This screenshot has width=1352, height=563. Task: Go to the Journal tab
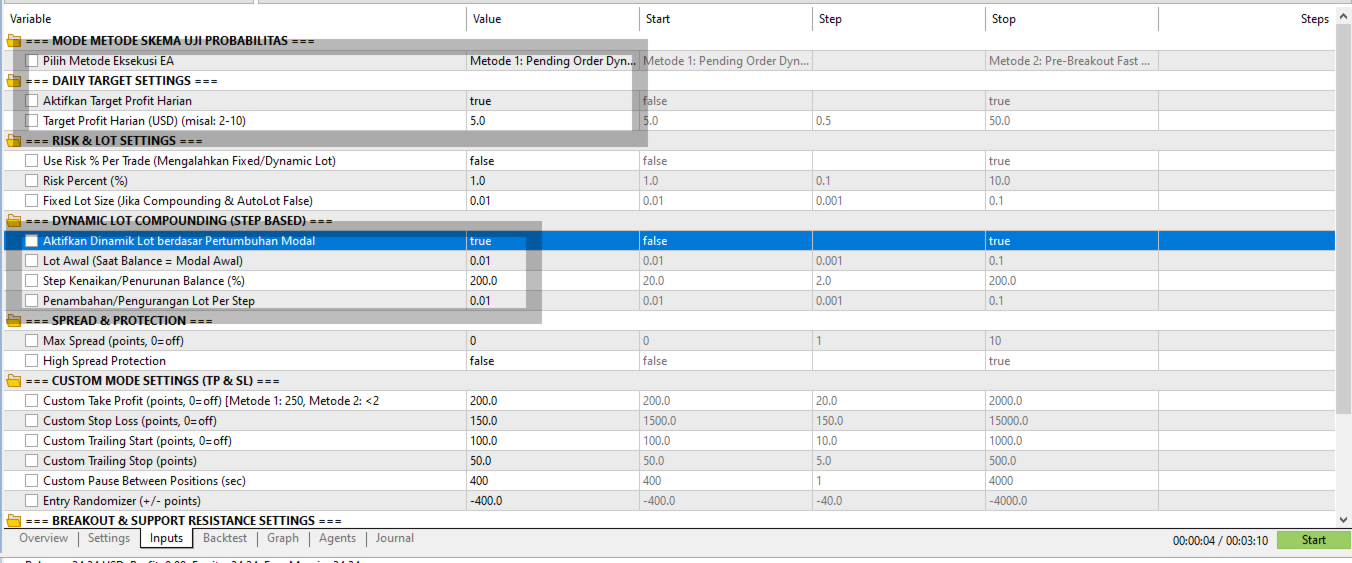click(395, 538)
